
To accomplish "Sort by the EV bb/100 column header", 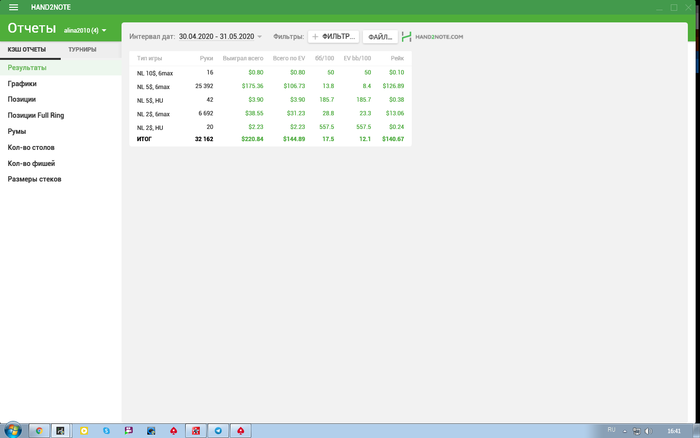I will (357, 58).
